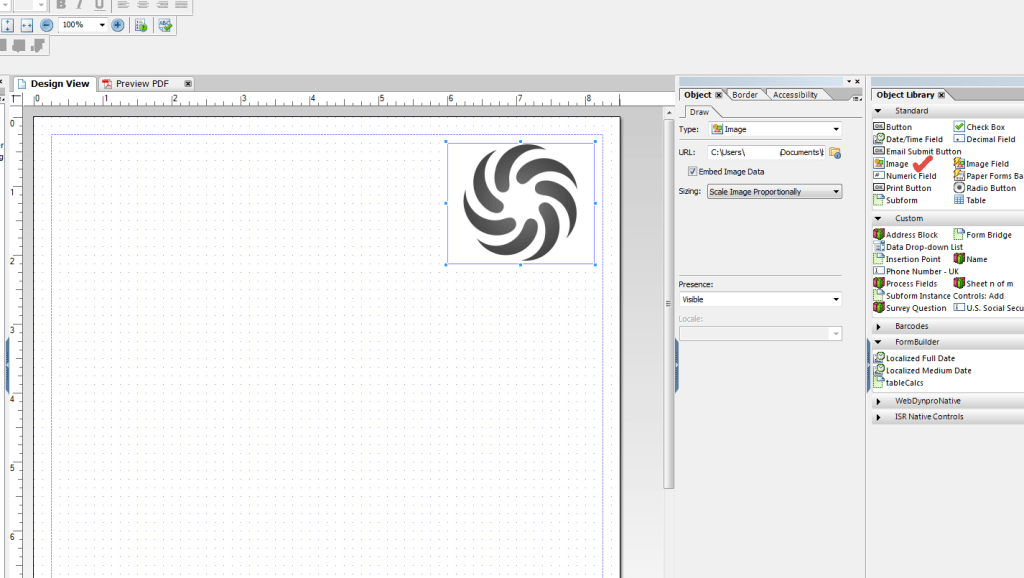The height and width of the screenshot is (578, 1024).
Task: Toggle underline text formatting
Action: pyautogui.click(x=100, y=5)
